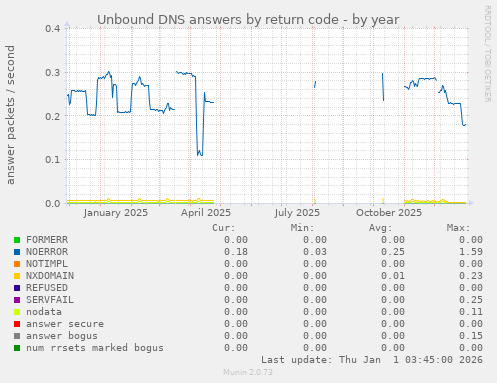
Task: Click the num rrsets marked bogus swatch
Action: click(17, 348)
